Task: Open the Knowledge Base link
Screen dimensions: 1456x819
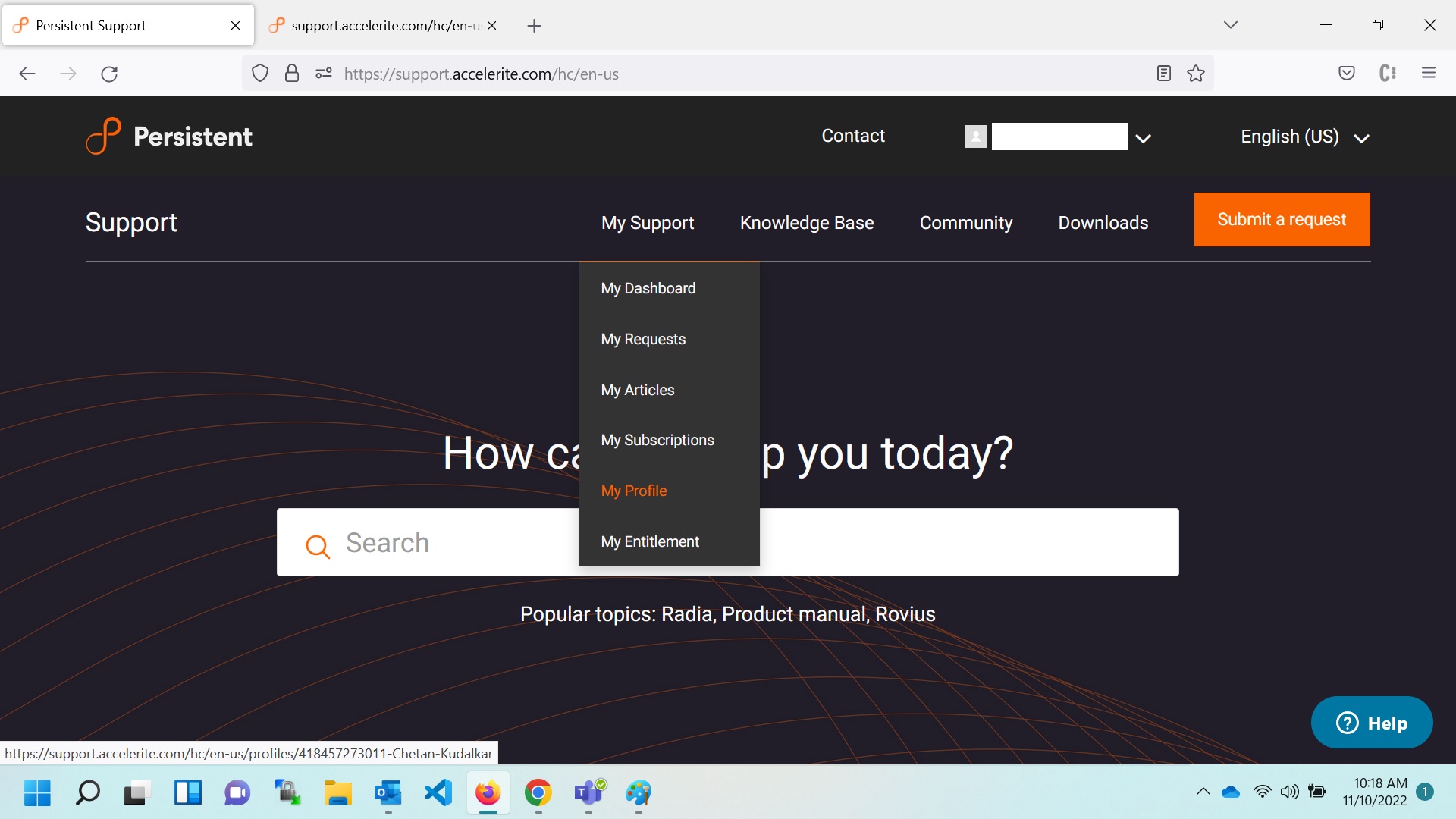Action: tap(806, 223)
